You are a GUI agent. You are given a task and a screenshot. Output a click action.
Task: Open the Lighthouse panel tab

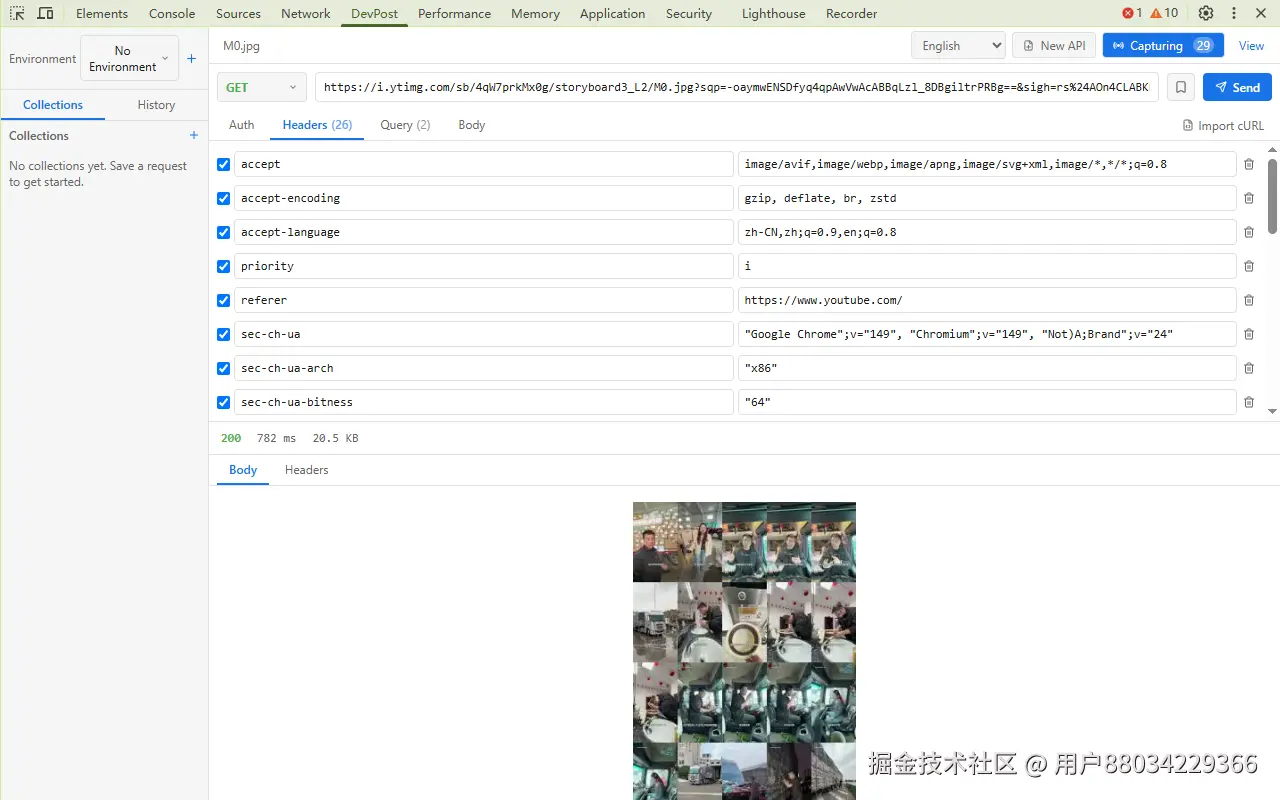click(774, 13)
